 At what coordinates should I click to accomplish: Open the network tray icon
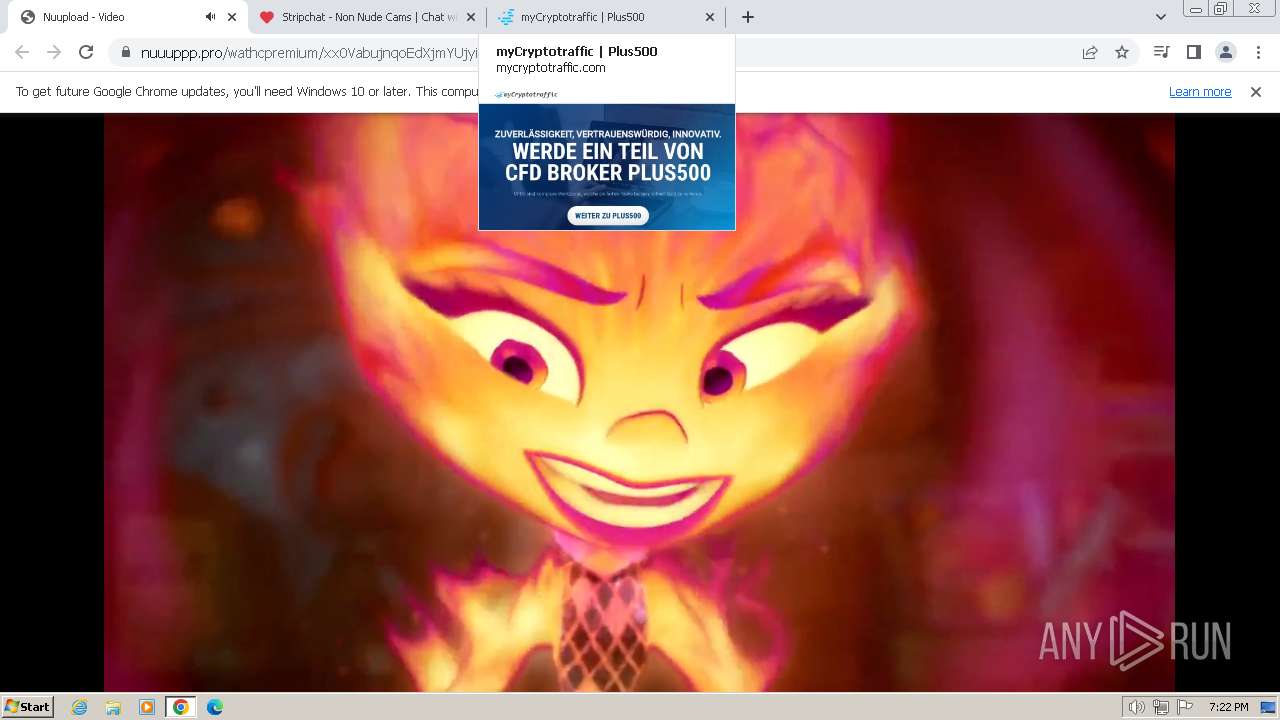[1160, 707]
